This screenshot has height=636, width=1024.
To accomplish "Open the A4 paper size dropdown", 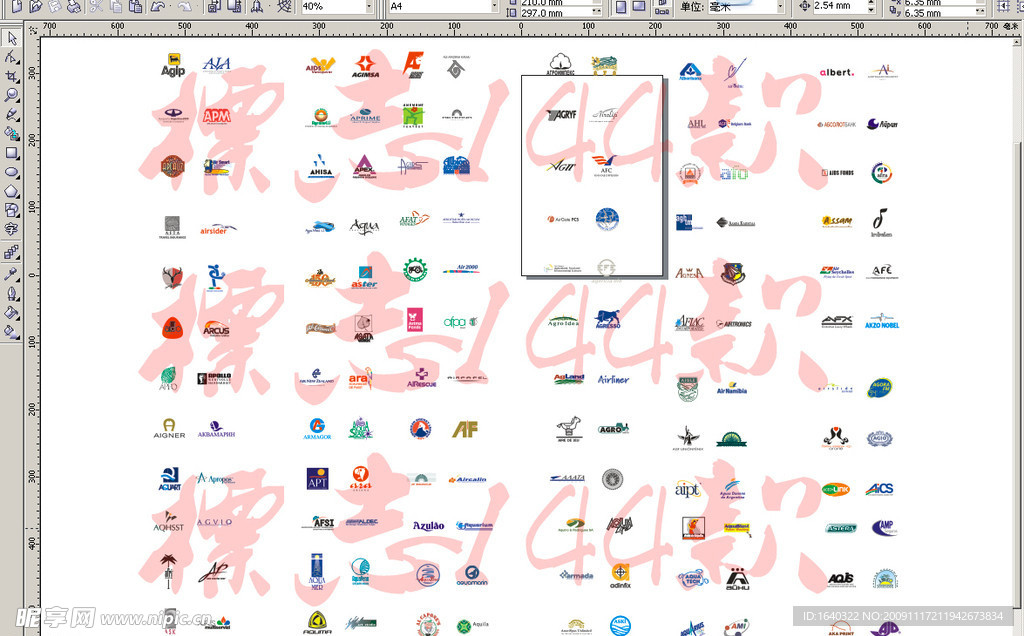I will point(493,6).
